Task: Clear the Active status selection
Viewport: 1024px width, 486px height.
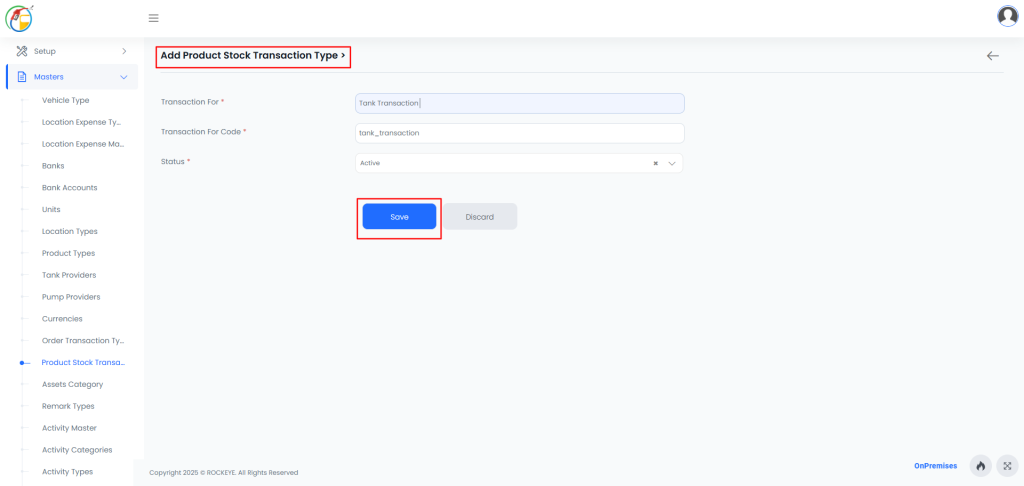Action: (x=655, y=163)
